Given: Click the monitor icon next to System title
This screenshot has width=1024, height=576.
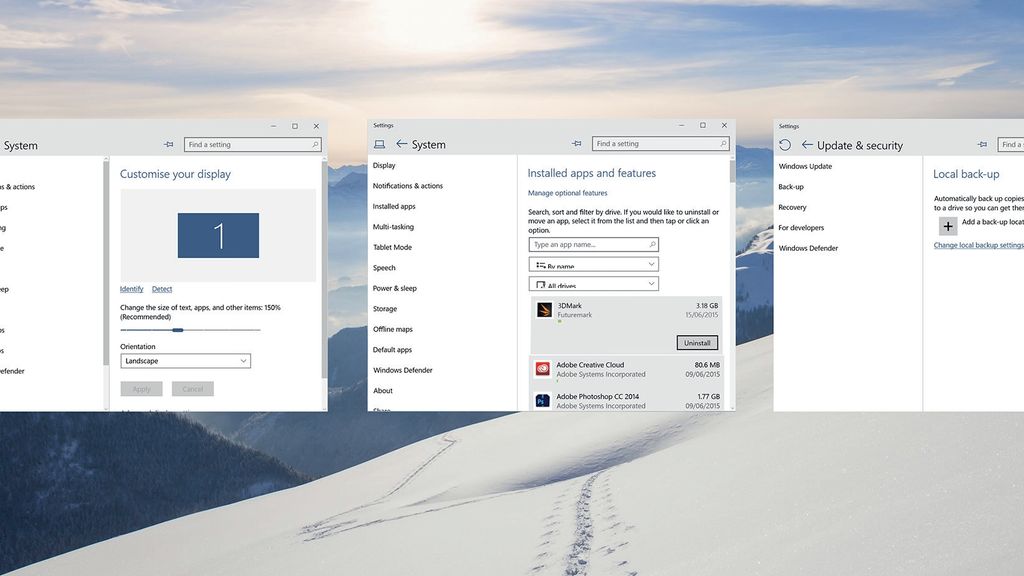Looking at the screenshot, I should (379, 144).
